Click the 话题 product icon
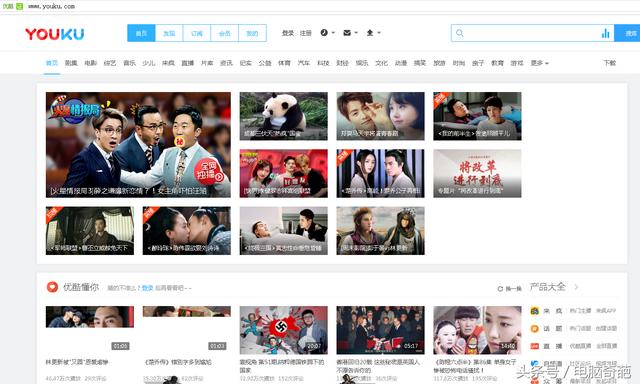640x384 pixels. pos(534,329)
